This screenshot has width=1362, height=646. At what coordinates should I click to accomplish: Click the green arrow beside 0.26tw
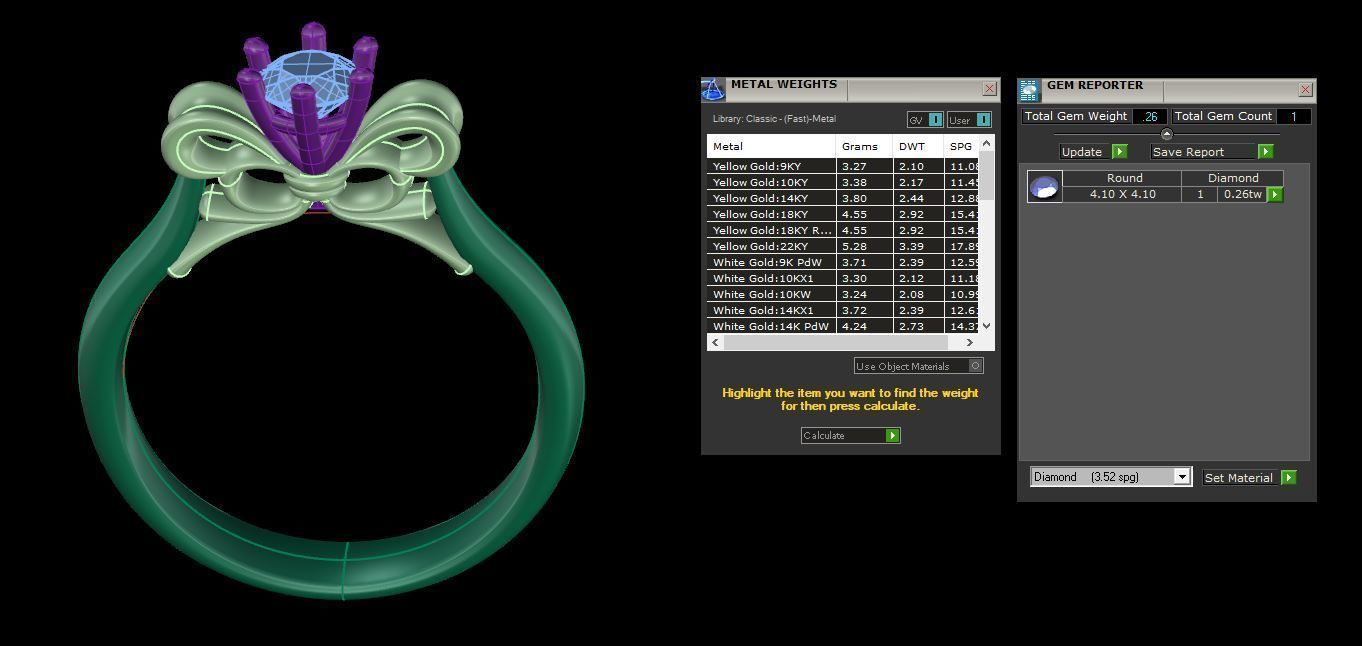(x=1275, y=195)
